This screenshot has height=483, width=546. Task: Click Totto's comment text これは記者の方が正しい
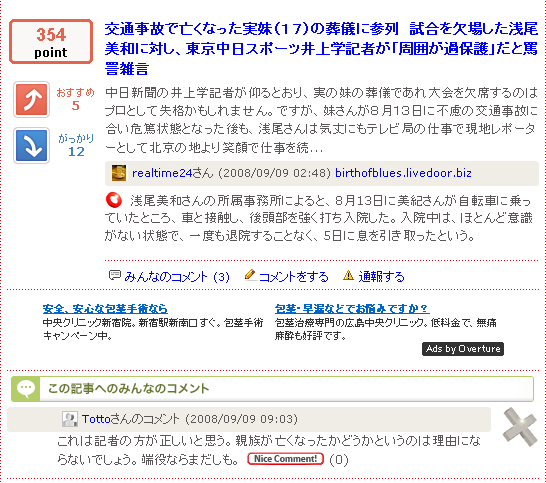tap(269, 450)
